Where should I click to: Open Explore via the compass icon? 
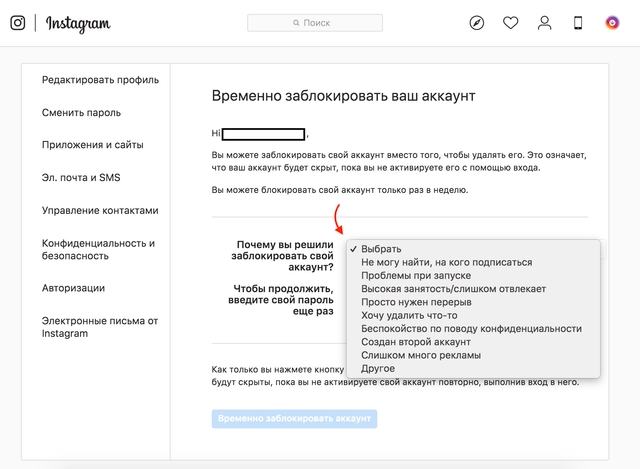tap(477, 23)
